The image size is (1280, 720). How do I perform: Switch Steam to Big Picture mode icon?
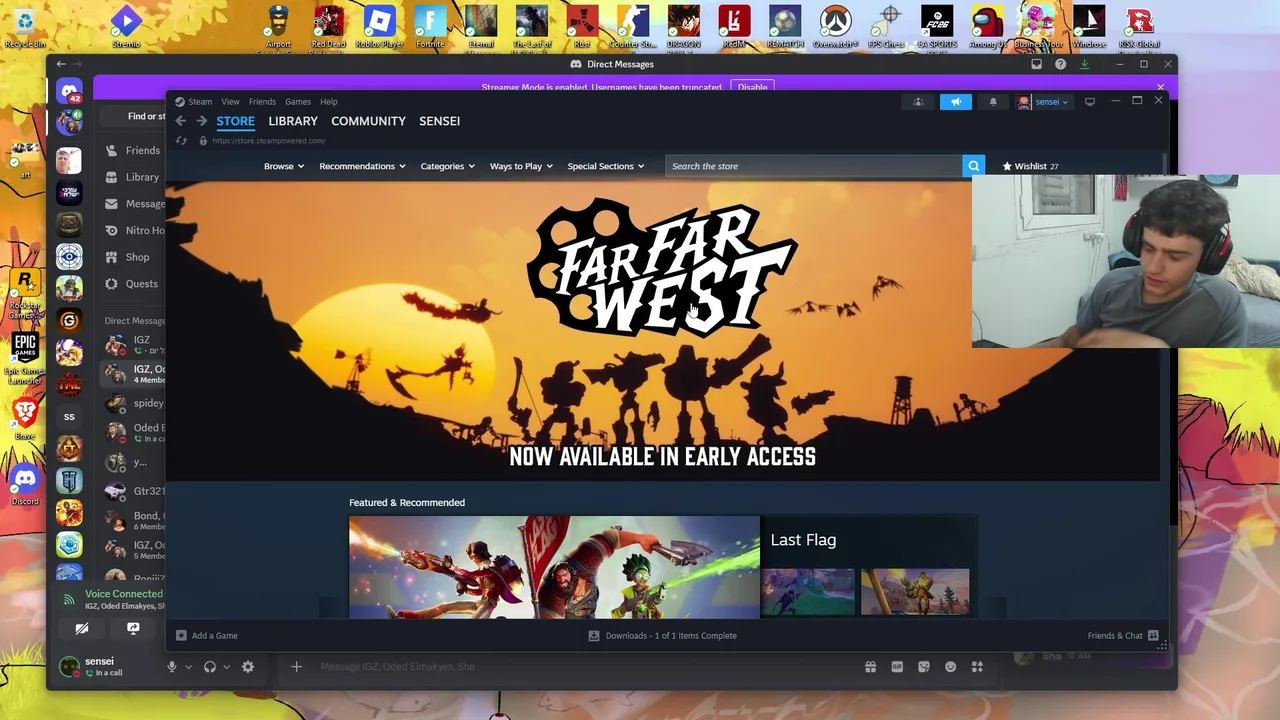[1090, 101]
